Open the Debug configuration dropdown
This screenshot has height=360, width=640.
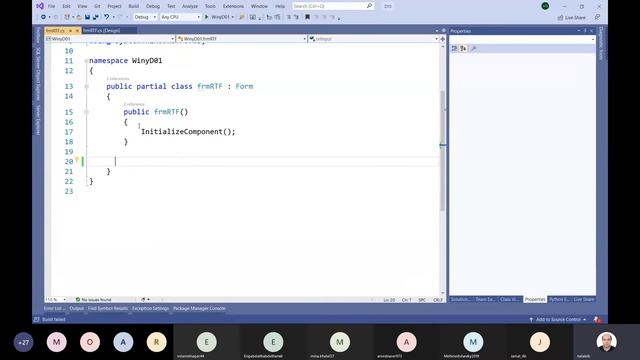pyautogui.click(x=145, y=17)
